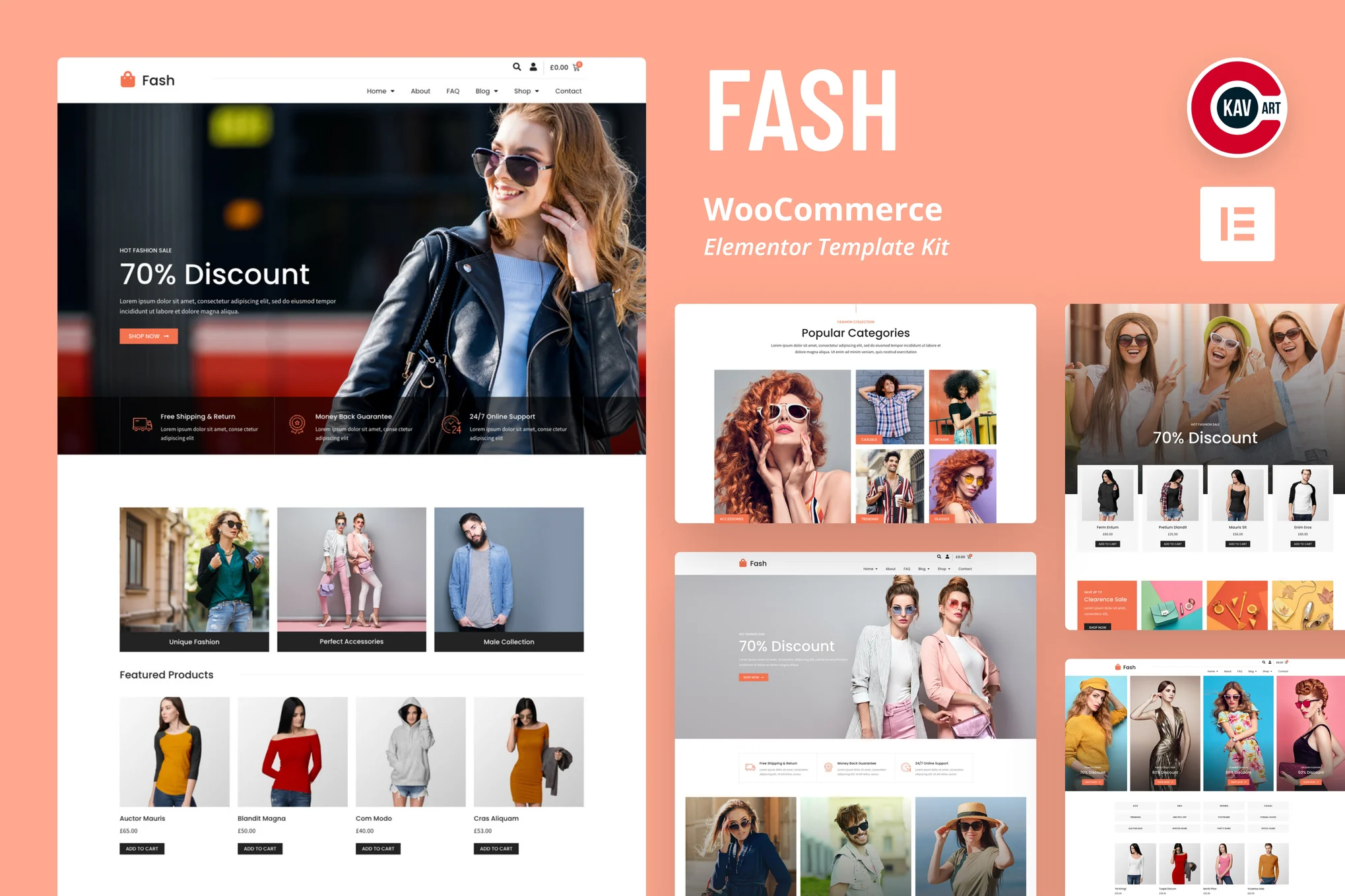
Task: Click the user account icon
Action: 535,68
